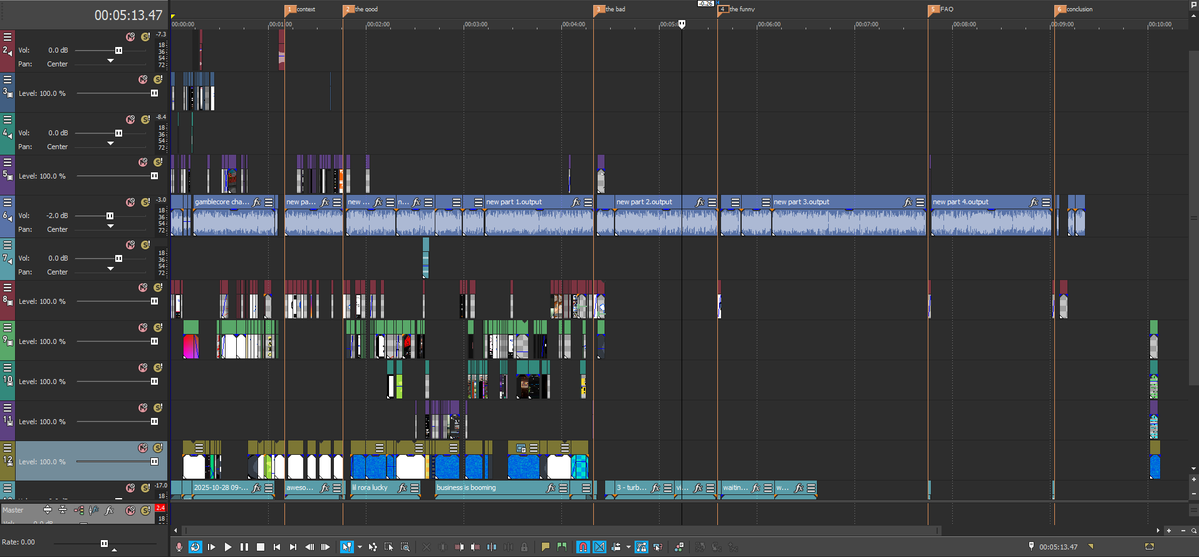Select the Zoom Edit tool
Image resolution: width=1199 pixels, height=557 pixels.
(x=405, y=547)
